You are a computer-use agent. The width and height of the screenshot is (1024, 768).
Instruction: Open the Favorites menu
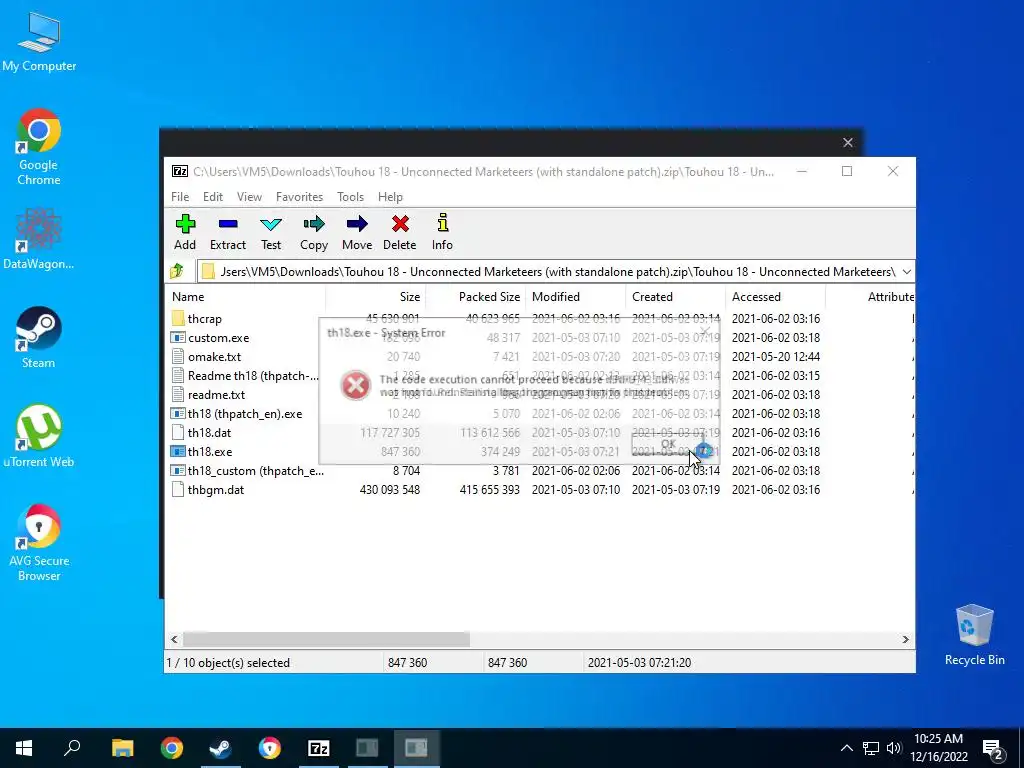[300, 197]
